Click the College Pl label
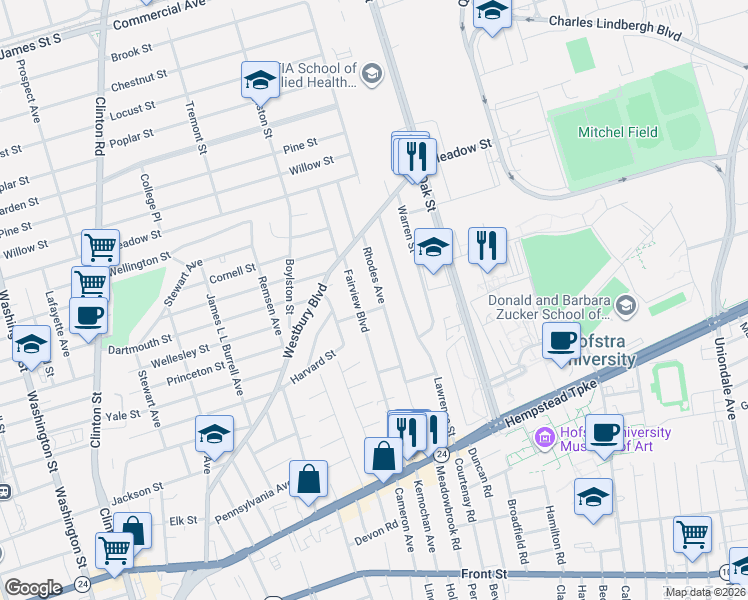Screen dimensions: 748x600 click(151, 198)
